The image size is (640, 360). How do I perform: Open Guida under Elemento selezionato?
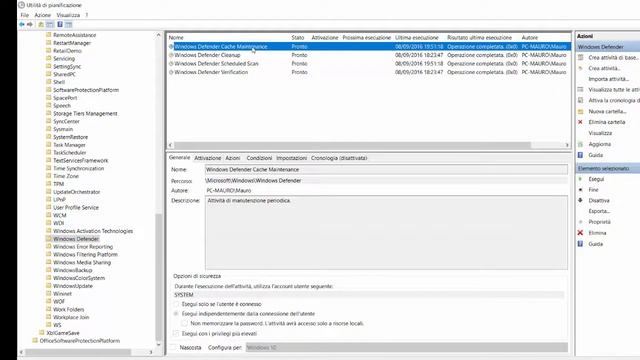tap(596, 244)
